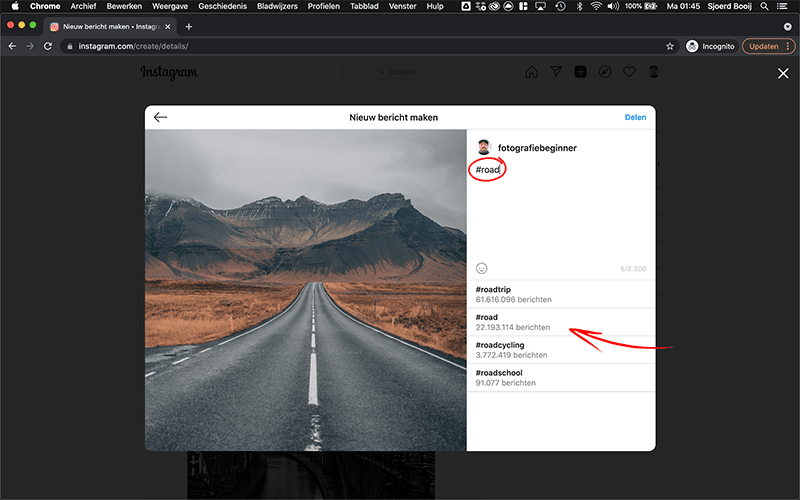Reload the page with the refresh button
The width and height of the screenshot is (800, 500).
coord(48,46)
